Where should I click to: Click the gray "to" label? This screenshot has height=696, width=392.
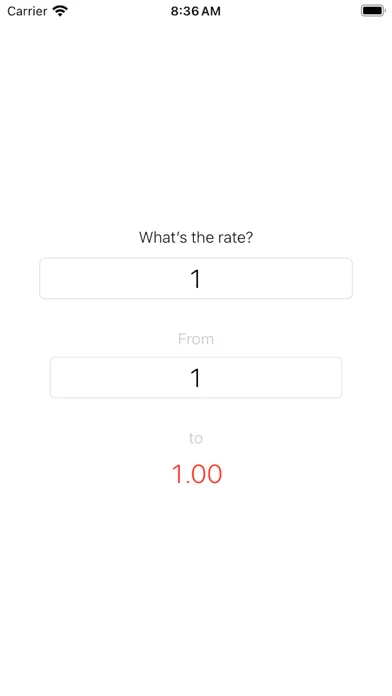pos(196,438)
